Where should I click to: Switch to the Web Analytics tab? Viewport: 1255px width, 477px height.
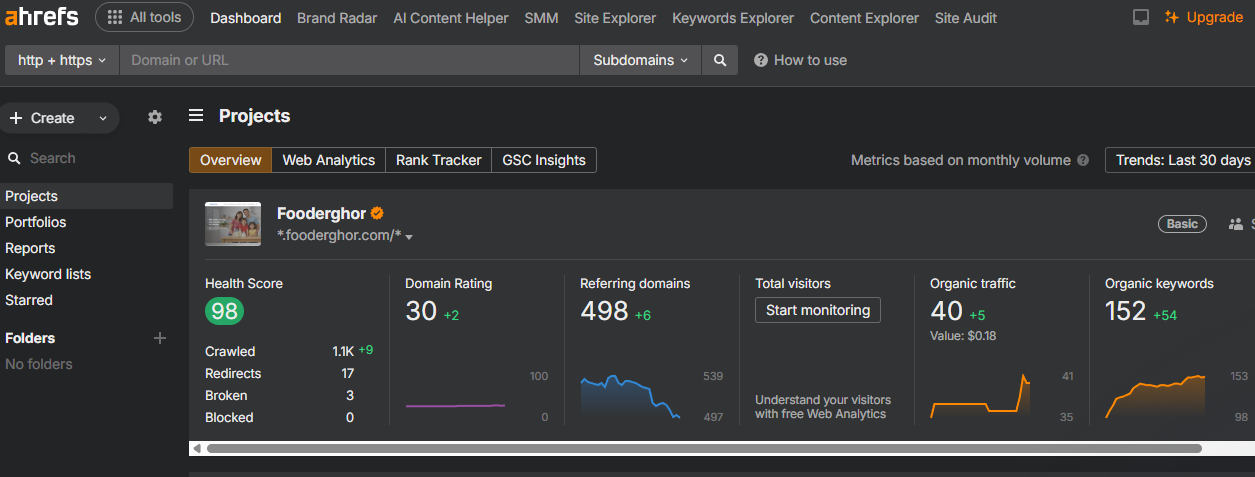[328, 160]
